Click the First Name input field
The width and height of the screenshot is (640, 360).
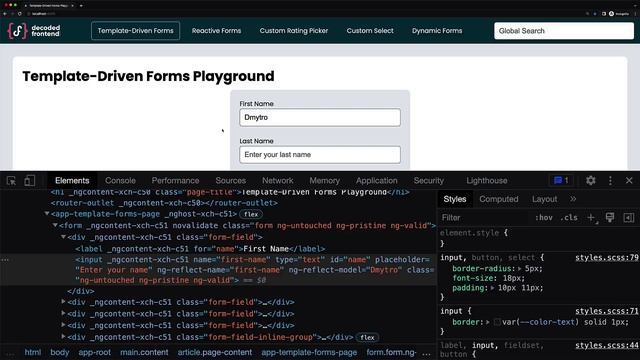tap(320, 117)
